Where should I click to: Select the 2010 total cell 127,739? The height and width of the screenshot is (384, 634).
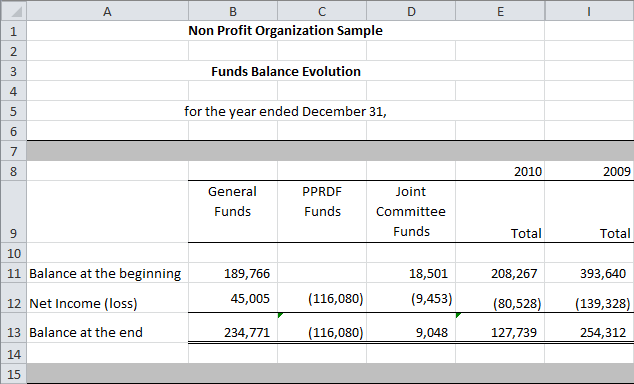click(x=500, y=328)
